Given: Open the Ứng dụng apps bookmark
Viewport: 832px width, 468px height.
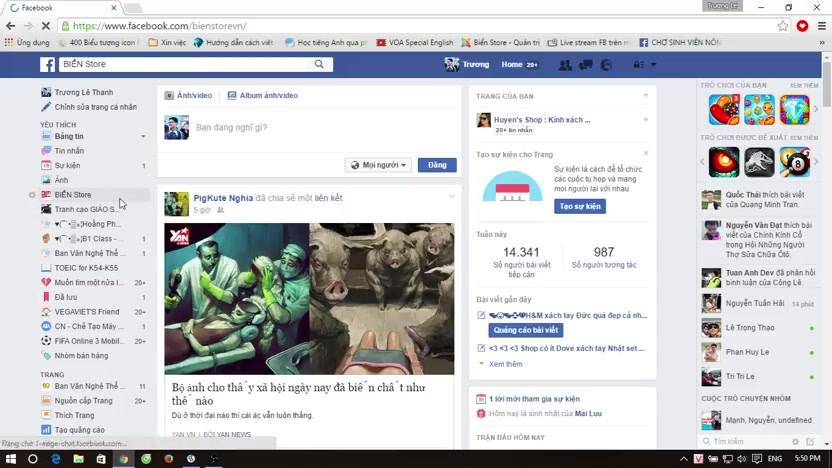Looking at the screenshot, I should point(27,42).
